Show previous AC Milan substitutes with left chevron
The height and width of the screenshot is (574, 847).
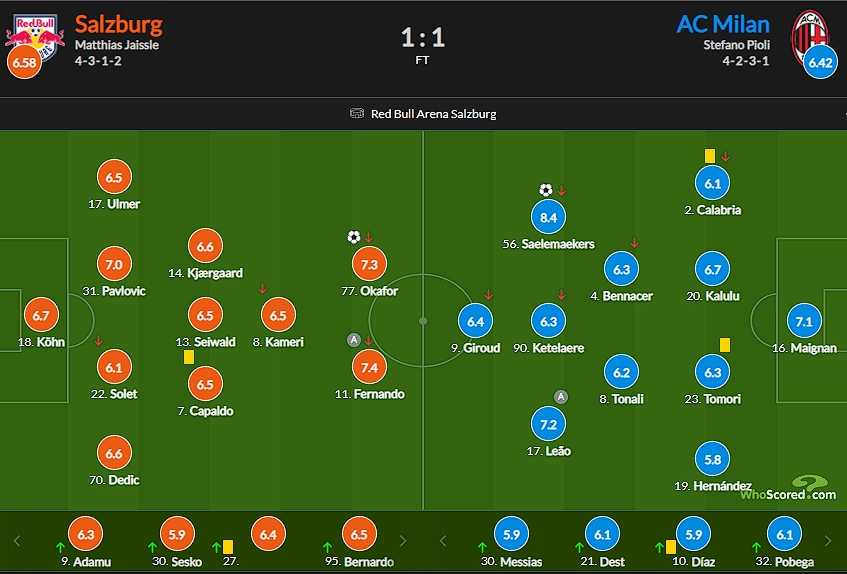click(442, 541)
